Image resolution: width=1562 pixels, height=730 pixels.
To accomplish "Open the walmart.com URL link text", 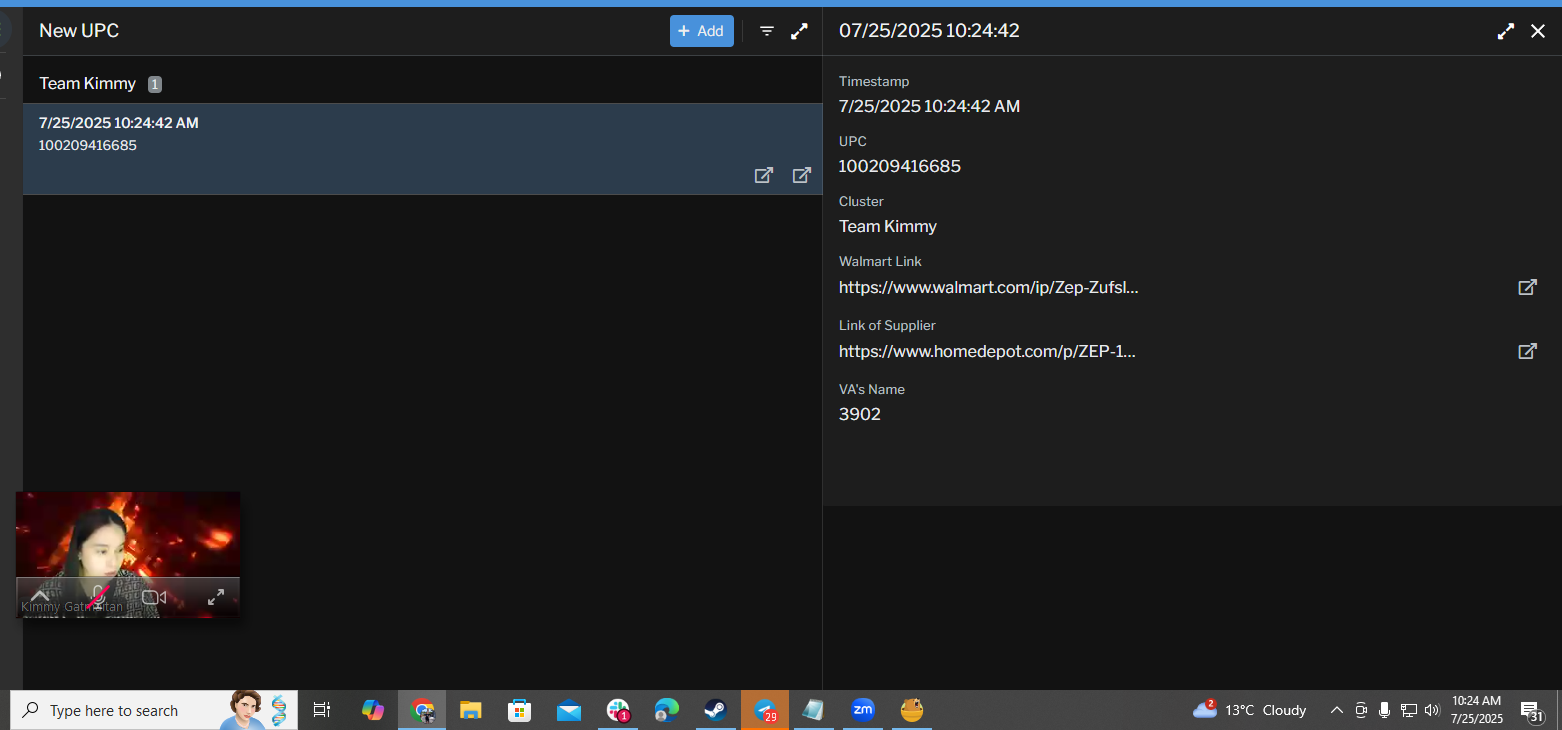I will pyautogui.click(x=988, y=287).
